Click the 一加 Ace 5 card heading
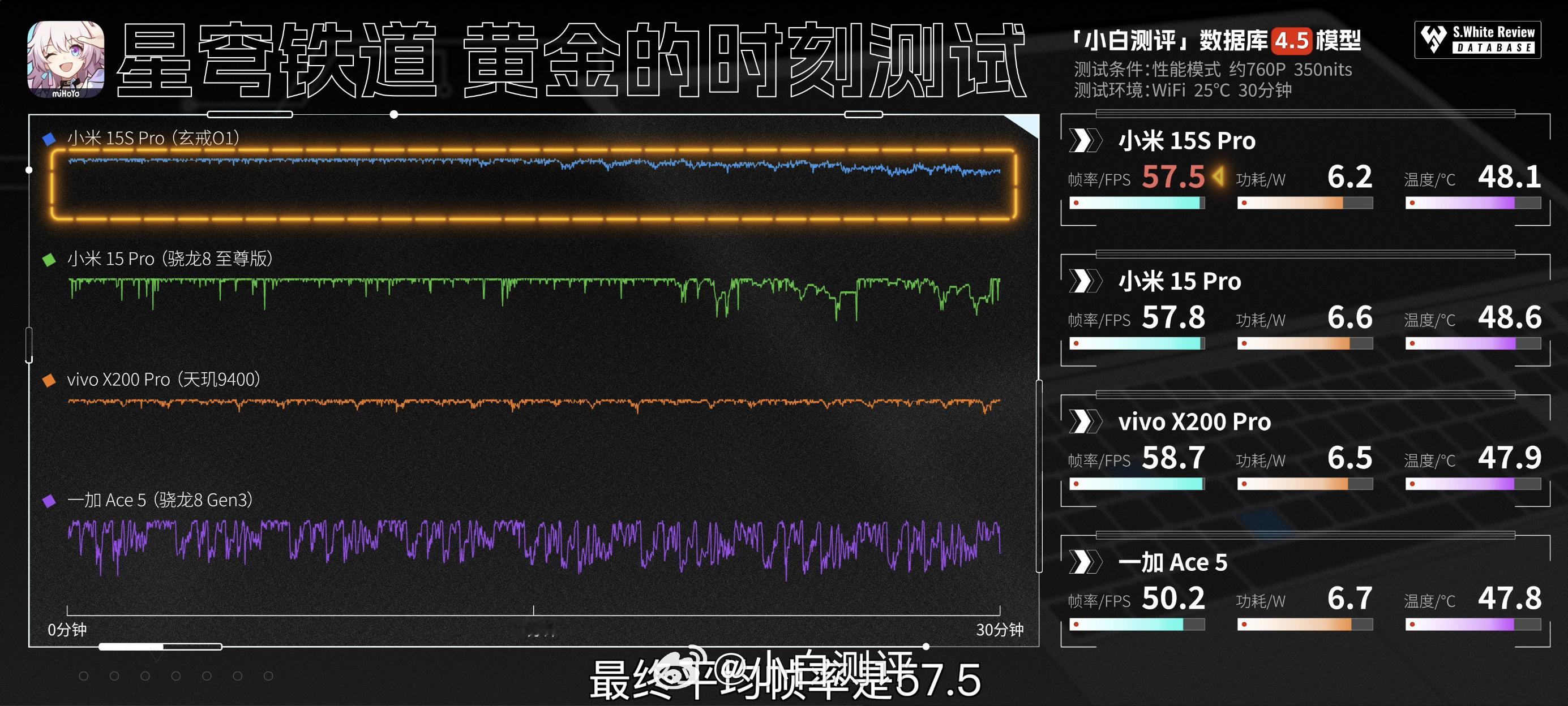This screenshot has height=706, width=1568. pyautogui.click(x=1173, y=562)
